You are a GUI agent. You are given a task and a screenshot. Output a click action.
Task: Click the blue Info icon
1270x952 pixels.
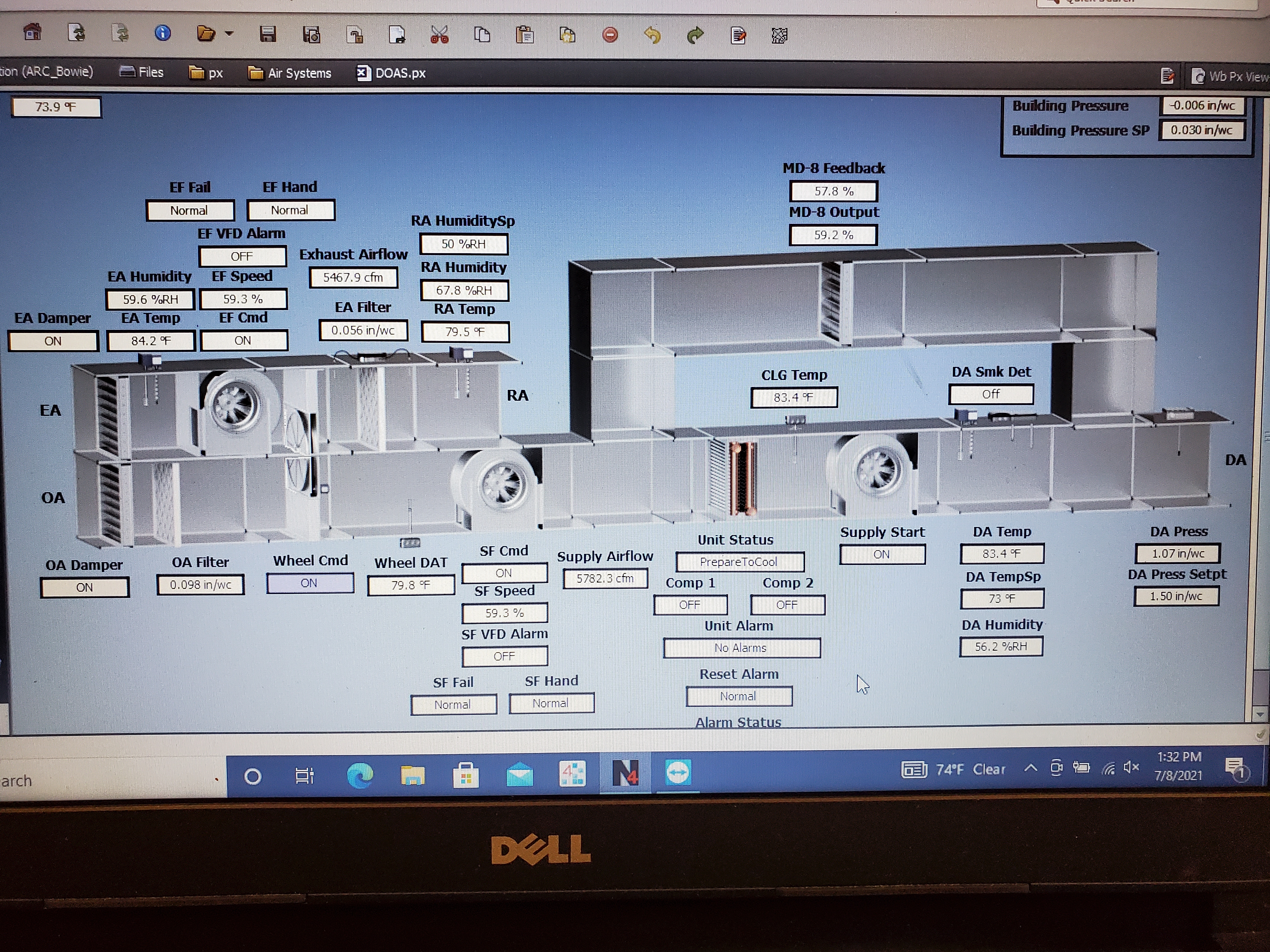click(x=163, y=33)
